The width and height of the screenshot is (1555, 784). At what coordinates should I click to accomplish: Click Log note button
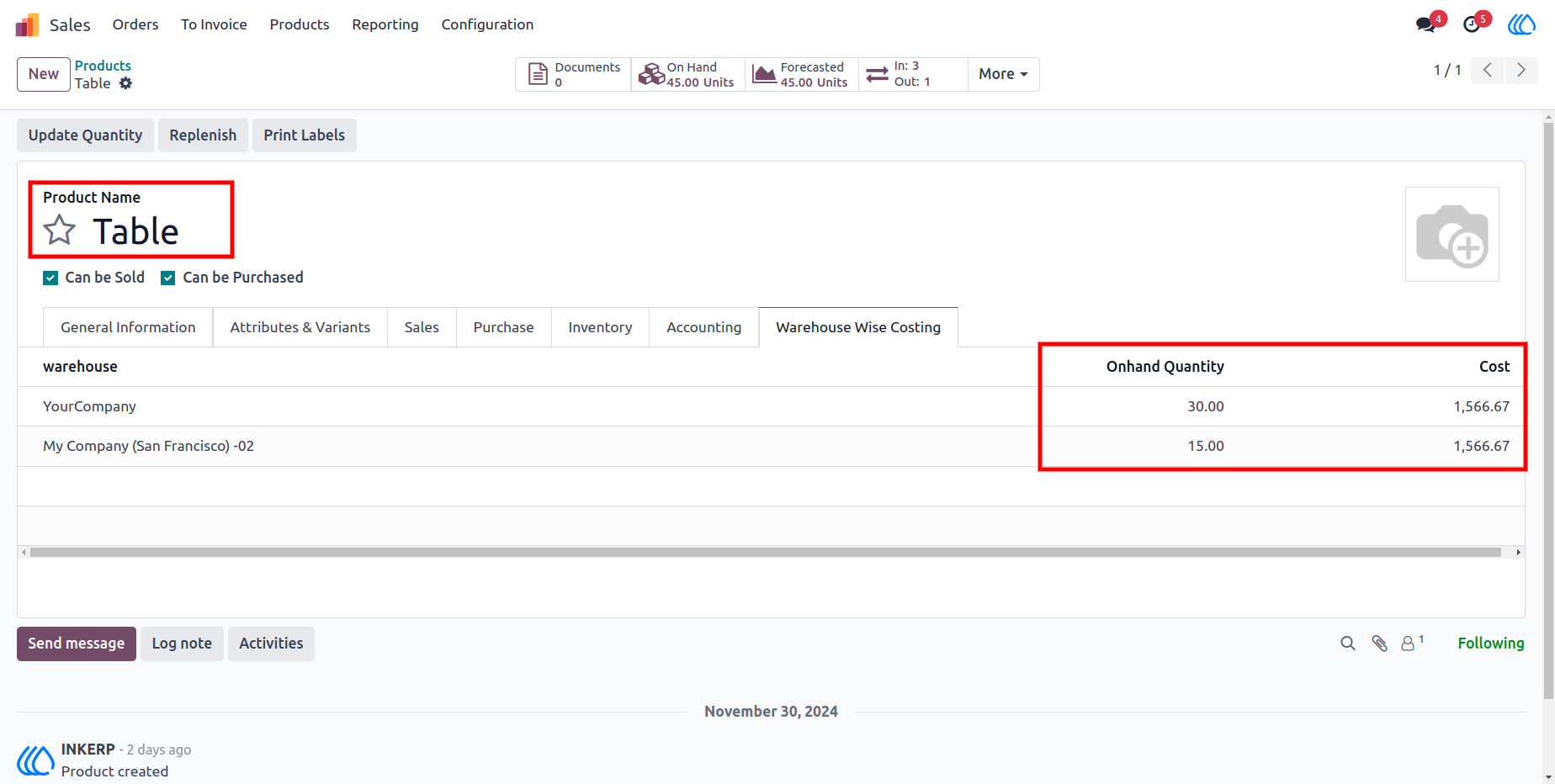(182, 644)
